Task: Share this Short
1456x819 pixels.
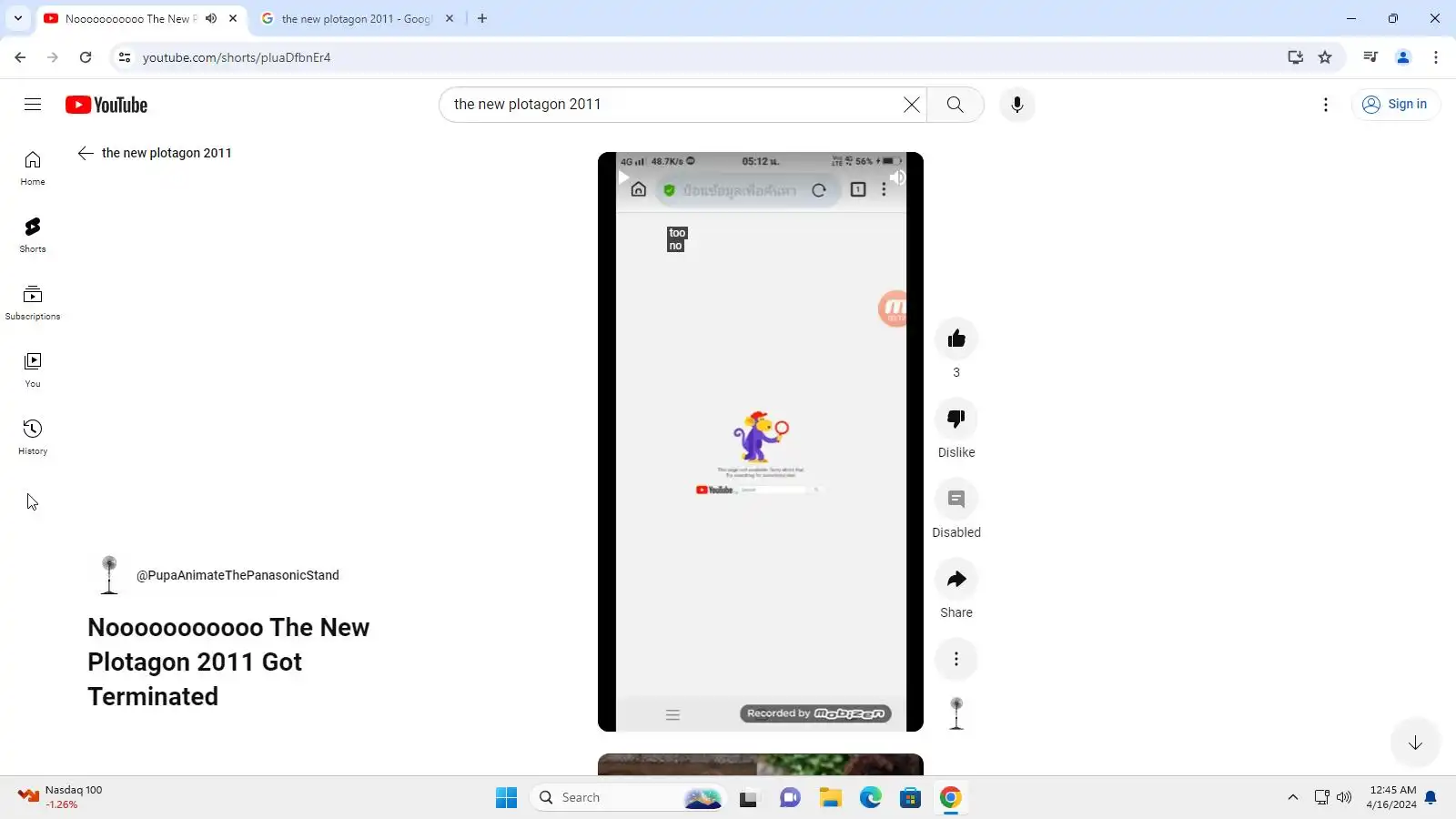Action: (956, 580)
